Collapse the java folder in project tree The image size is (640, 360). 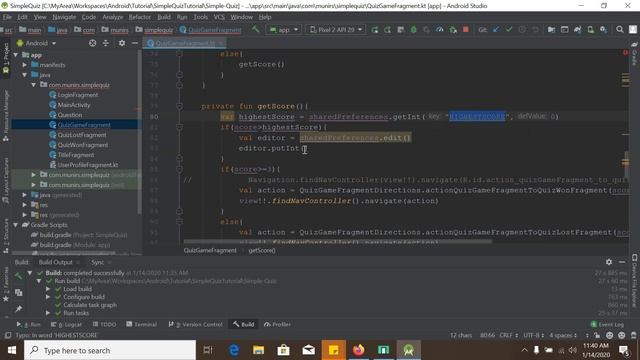click(x=24, y=75)
